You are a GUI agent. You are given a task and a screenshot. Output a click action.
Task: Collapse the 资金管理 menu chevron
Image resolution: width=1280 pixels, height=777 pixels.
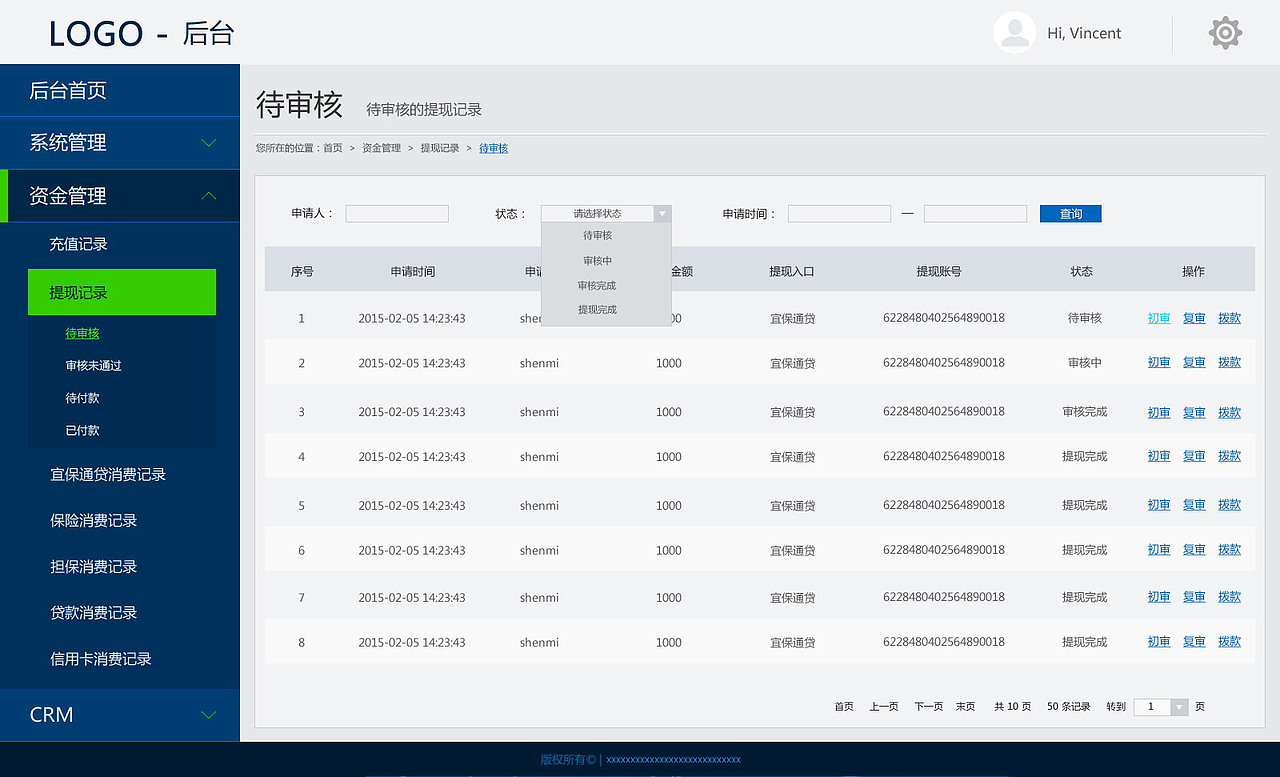coord(208,196)
